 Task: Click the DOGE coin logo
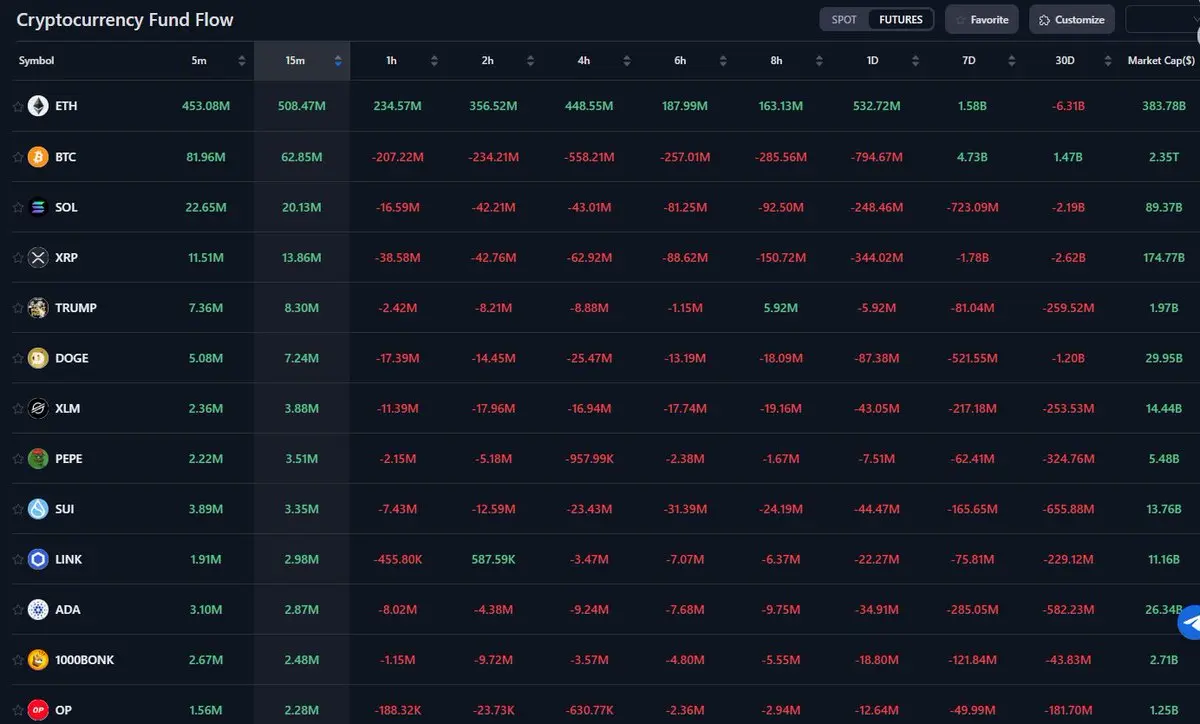pyautogui.click(x=38, y=358)
